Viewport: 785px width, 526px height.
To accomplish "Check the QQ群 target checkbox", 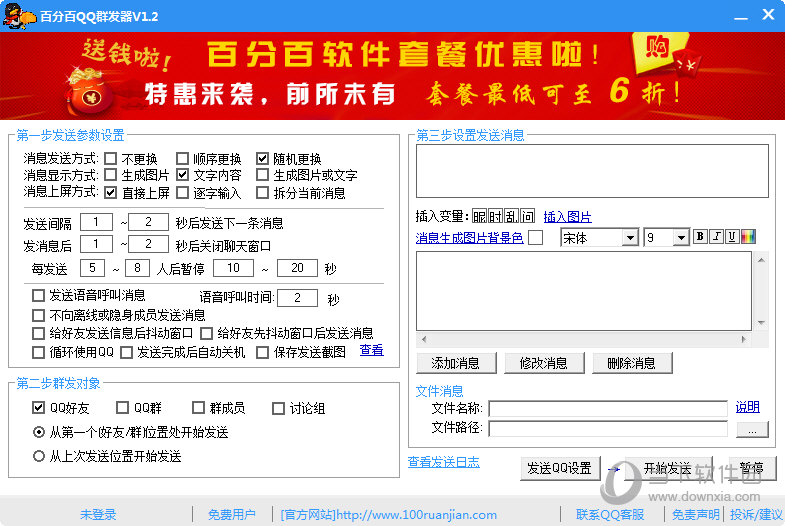I will click(x=122, y=408).
